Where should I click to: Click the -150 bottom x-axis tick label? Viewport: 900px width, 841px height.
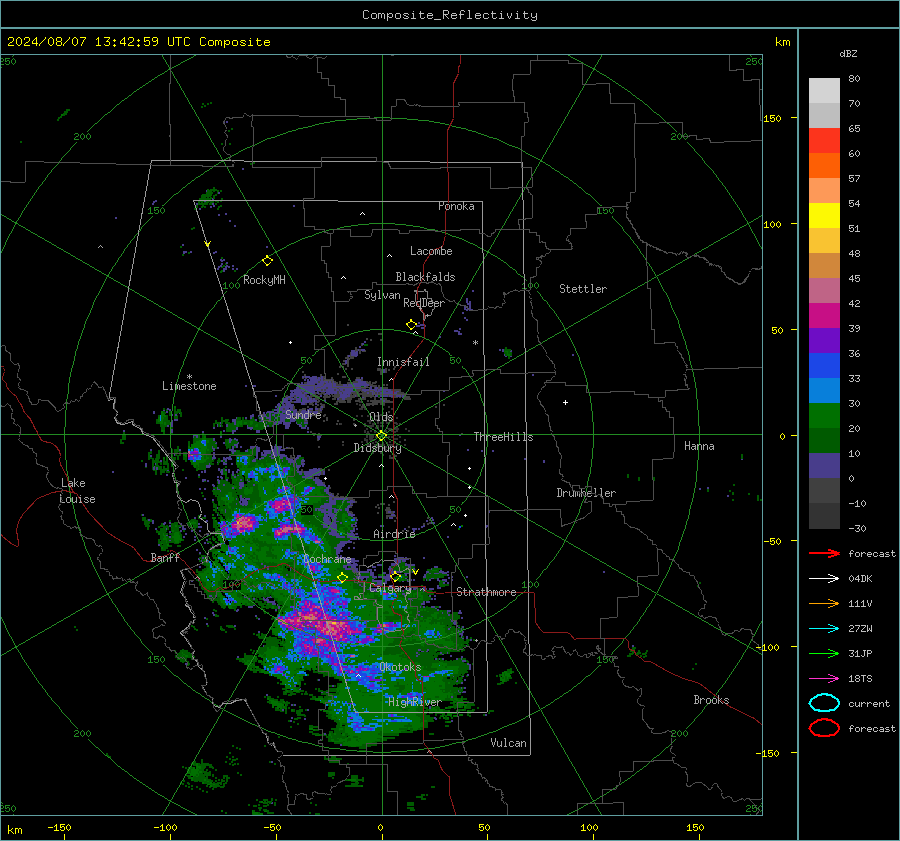point(59,827)
